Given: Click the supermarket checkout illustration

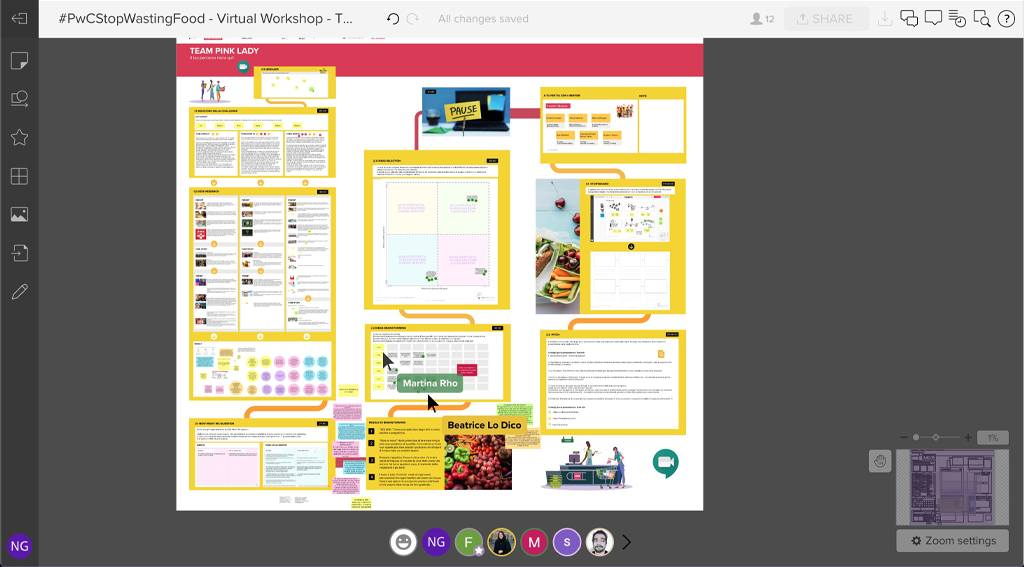Looking at the screenshot, I should 587,464.
